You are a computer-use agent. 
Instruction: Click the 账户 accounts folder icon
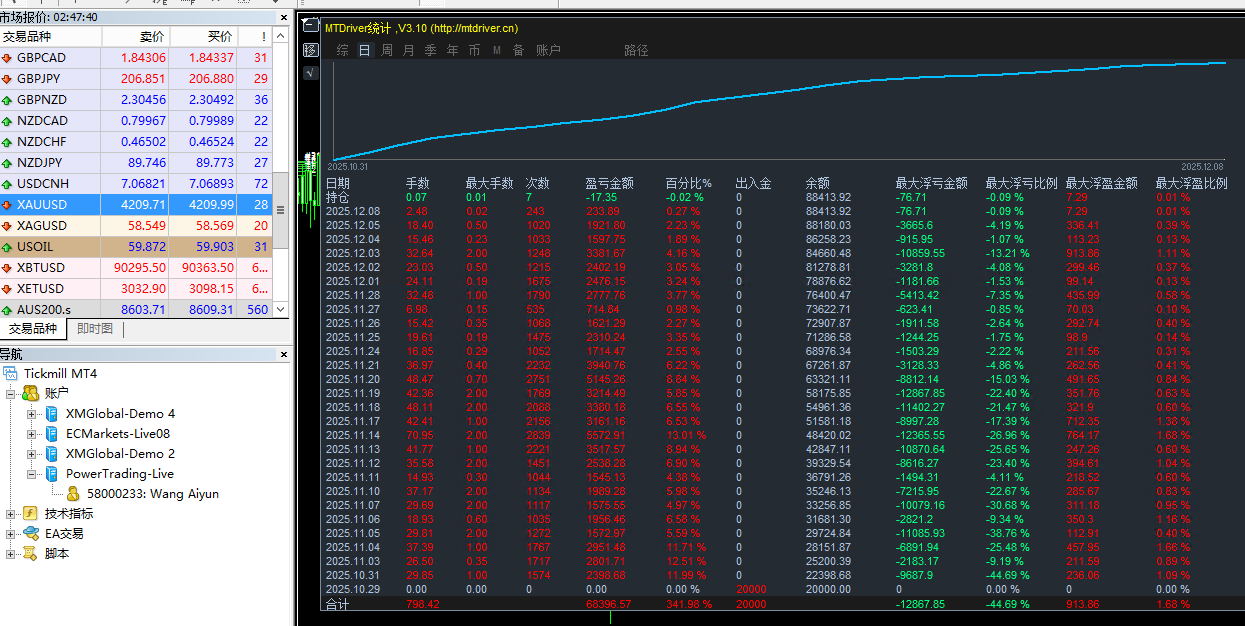(30, 394)
